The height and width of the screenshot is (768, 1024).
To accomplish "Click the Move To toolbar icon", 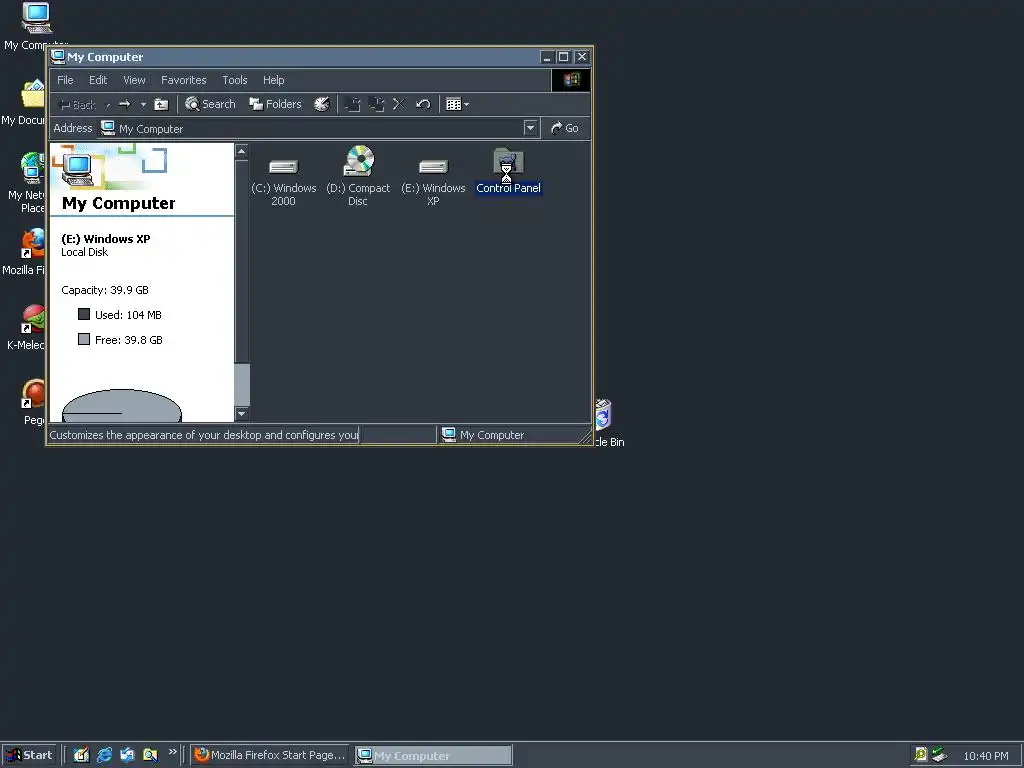I will (353, 104).
